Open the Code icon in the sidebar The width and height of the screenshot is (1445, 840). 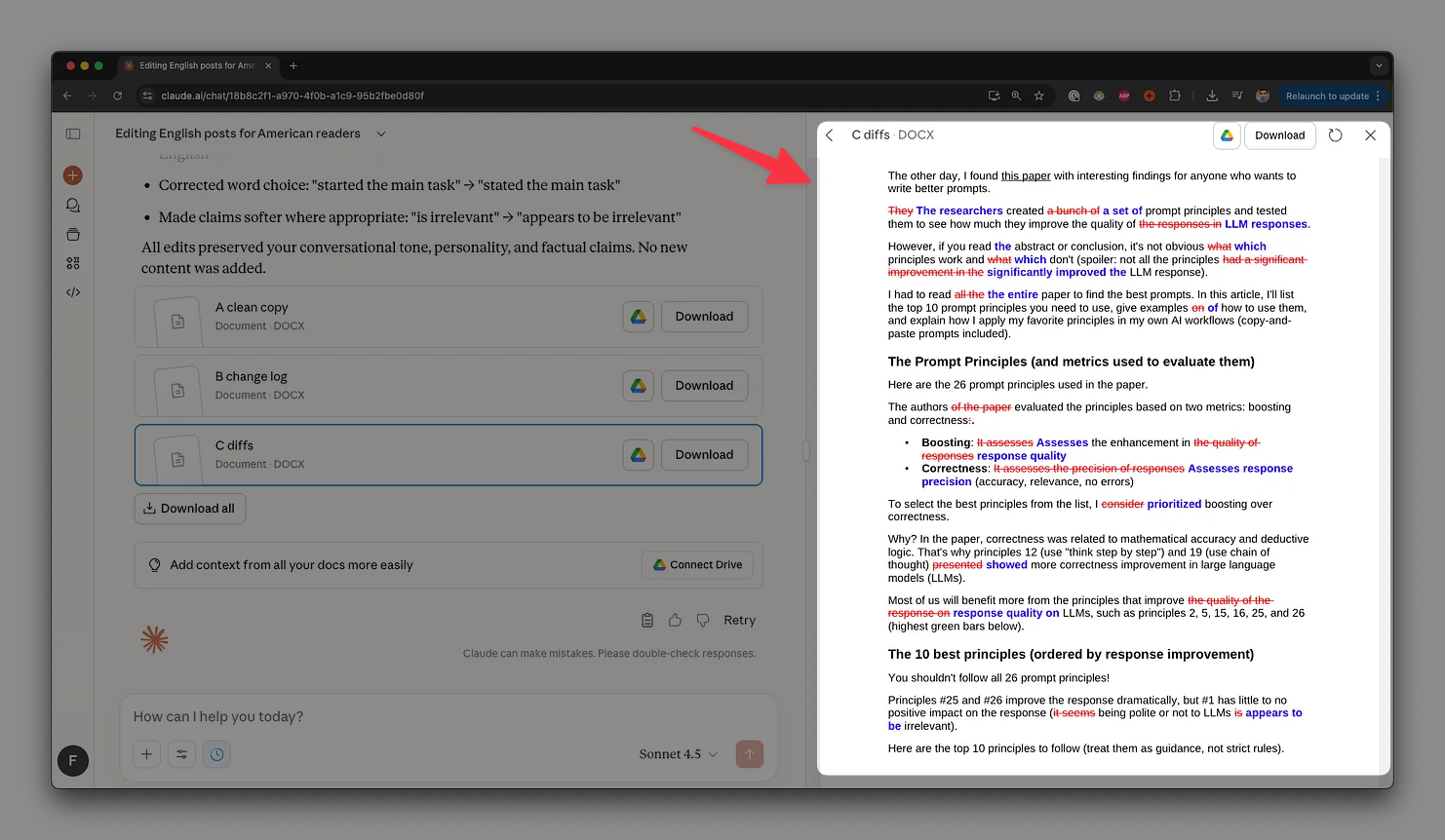pyautogui.click(x=73, y=292)
